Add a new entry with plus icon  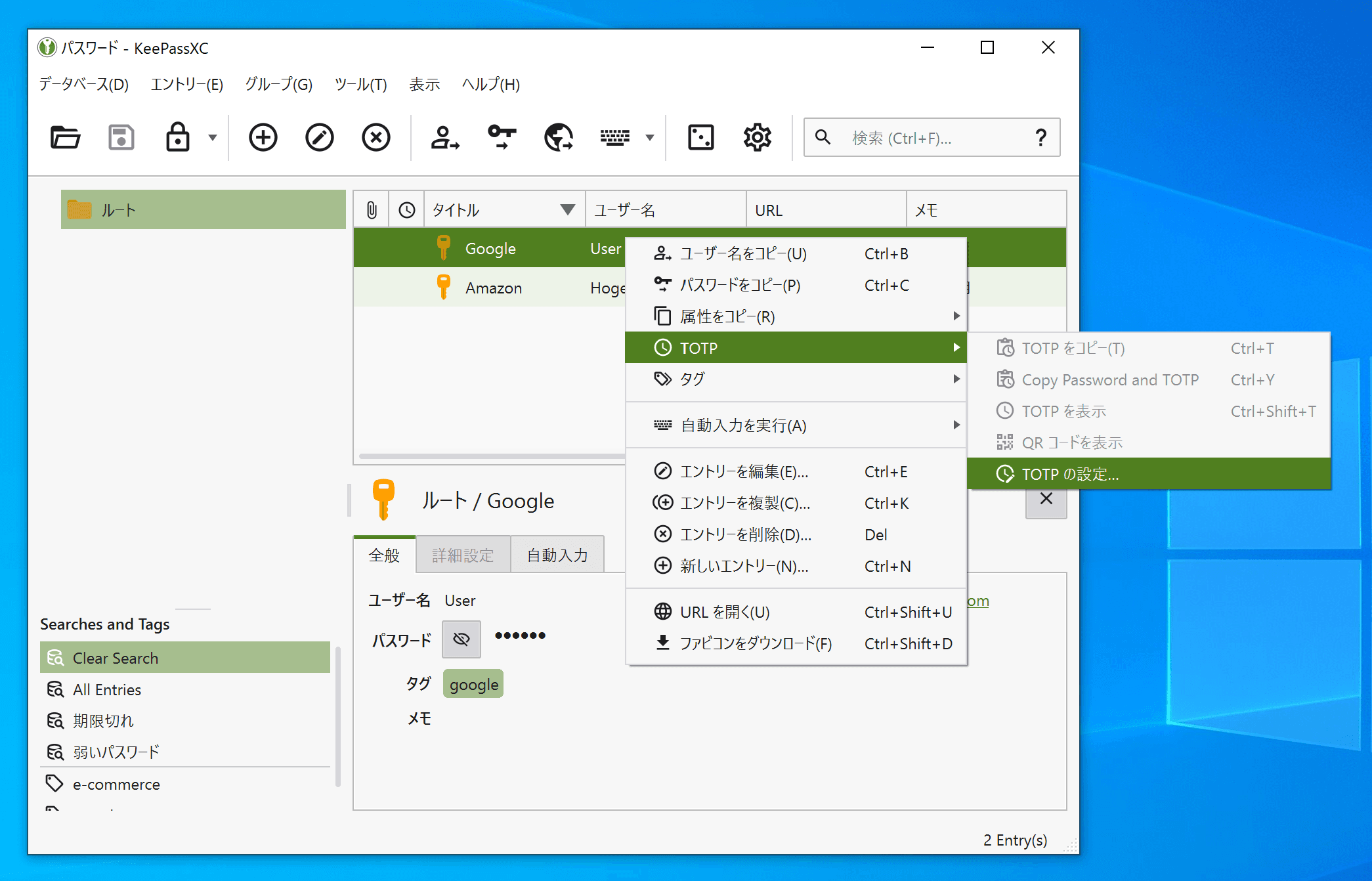click(x=263, y=138)
